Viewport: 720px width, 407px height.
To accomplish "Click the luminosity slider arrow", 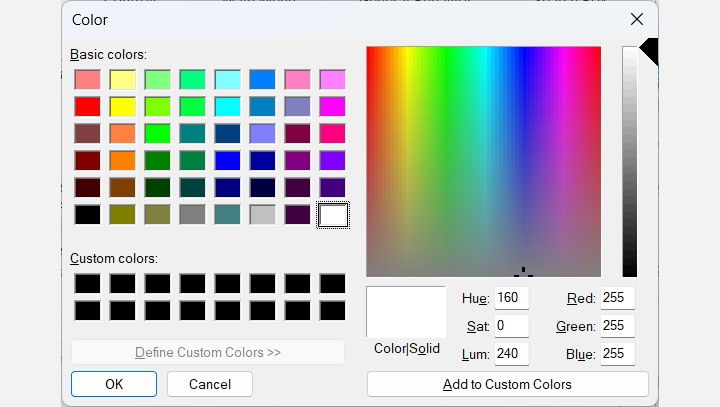I will point(648,52).
